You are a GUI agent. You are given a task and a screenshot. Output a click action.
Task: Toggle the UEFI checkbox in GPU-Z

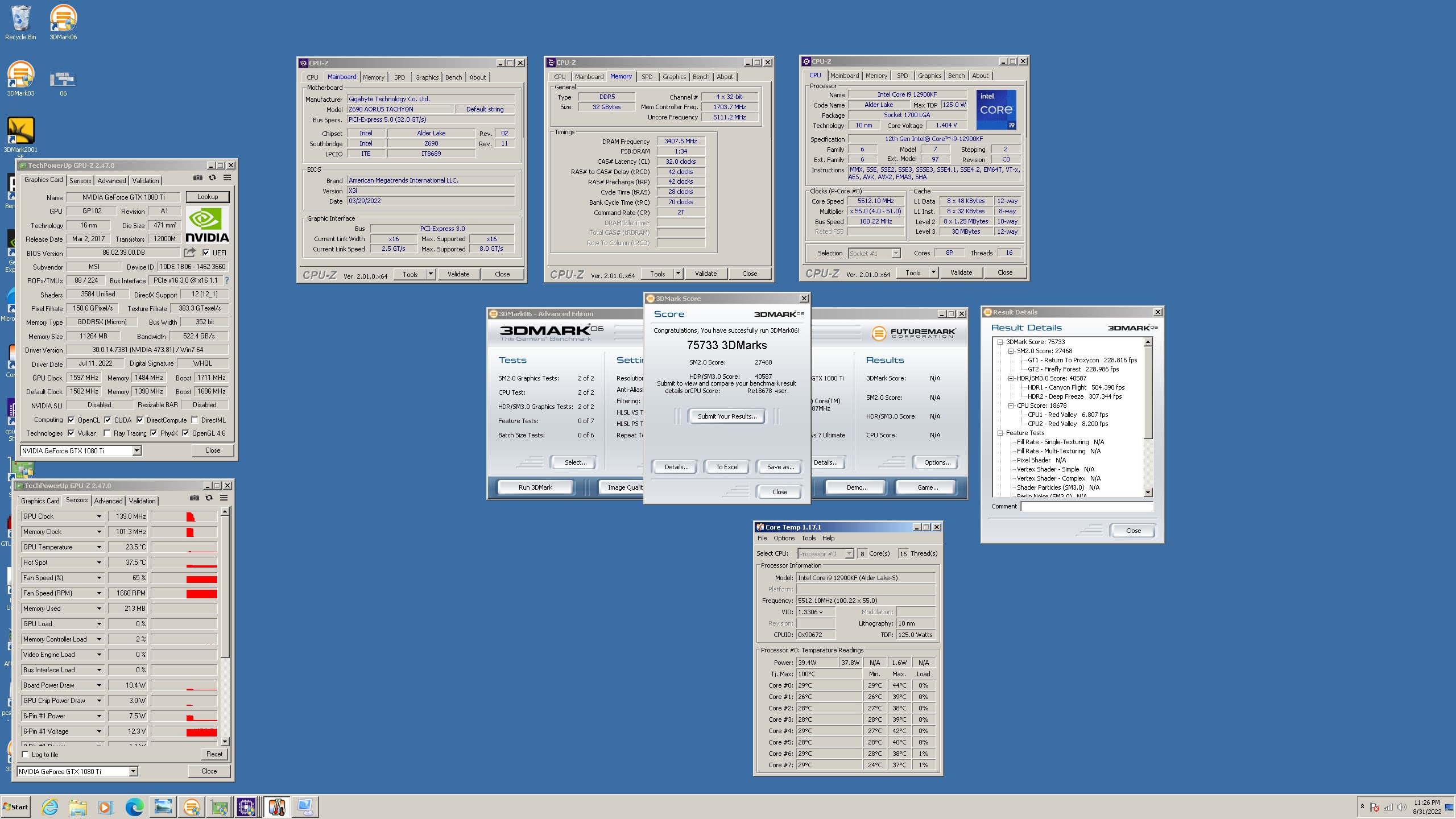206,253
